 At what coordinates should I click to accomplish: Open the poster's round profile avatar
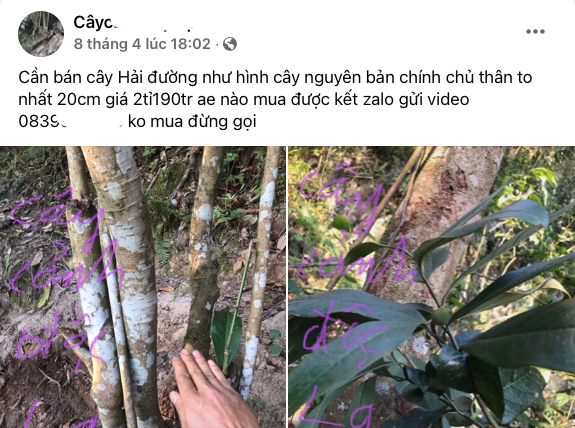41,34
